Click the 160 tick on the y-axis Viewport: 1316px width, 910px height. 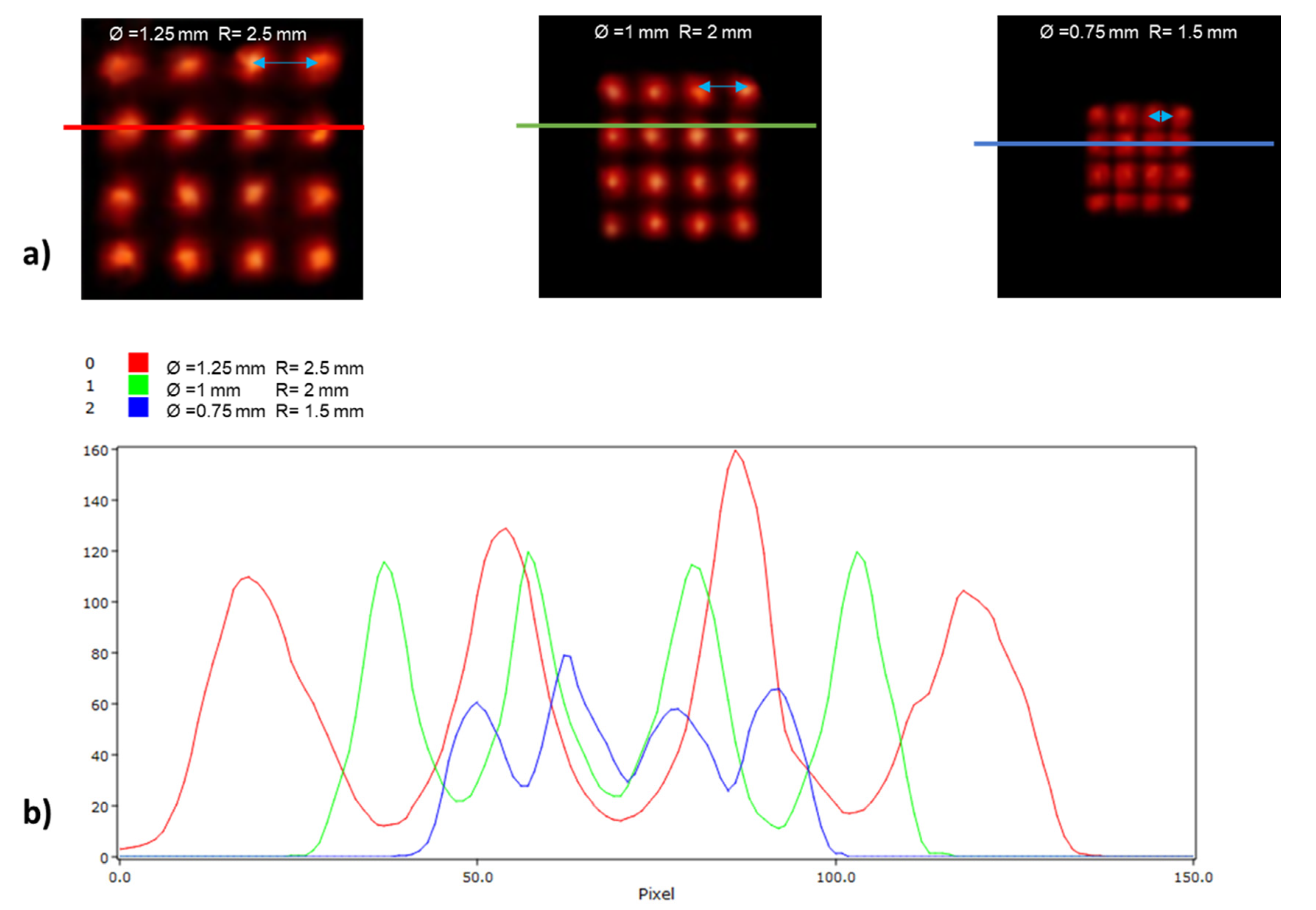pos(95,451)
